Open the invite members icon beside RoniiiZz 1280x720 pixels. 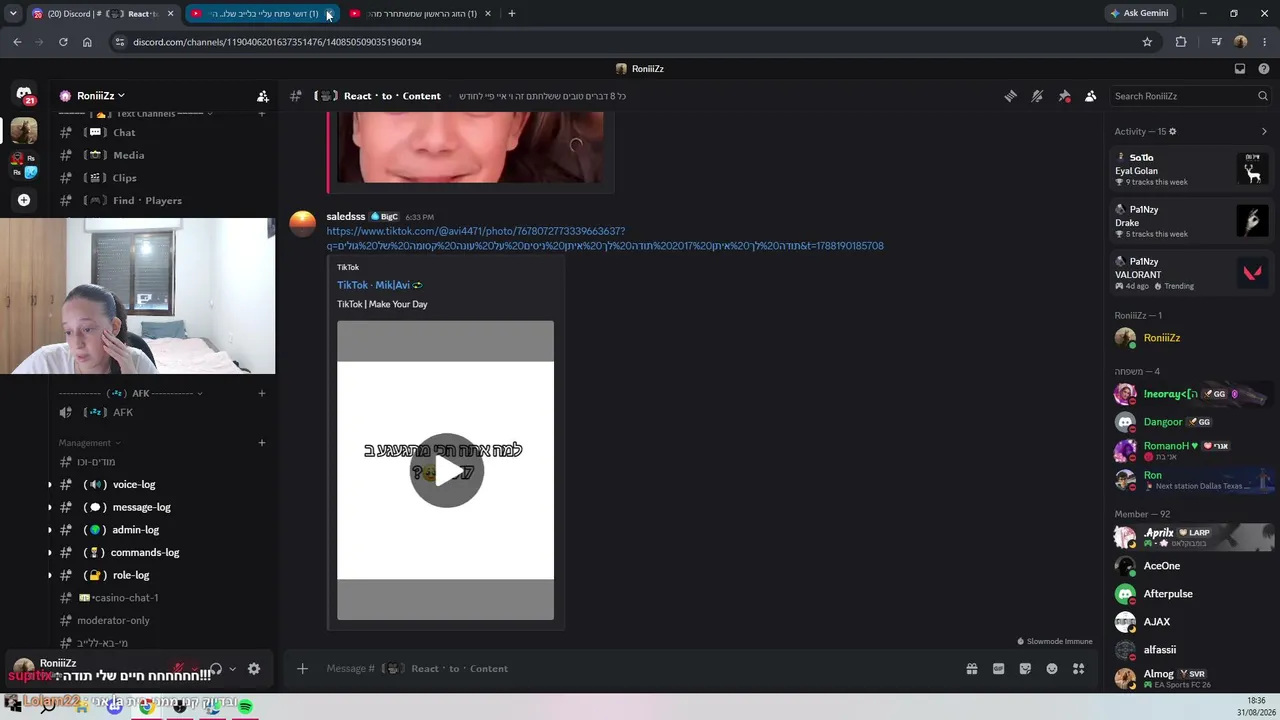click(x=262, y=96)
